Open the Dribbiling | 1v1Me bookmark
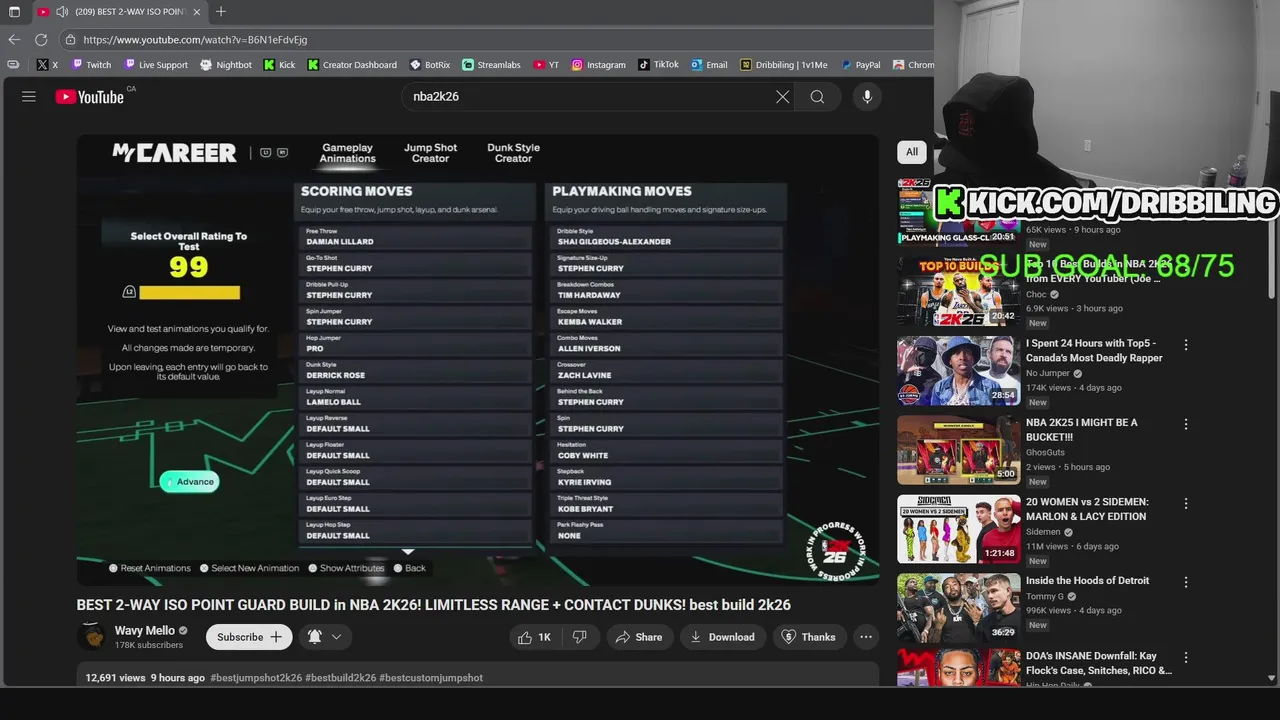The image size is (1280, 720). point(784,65)
